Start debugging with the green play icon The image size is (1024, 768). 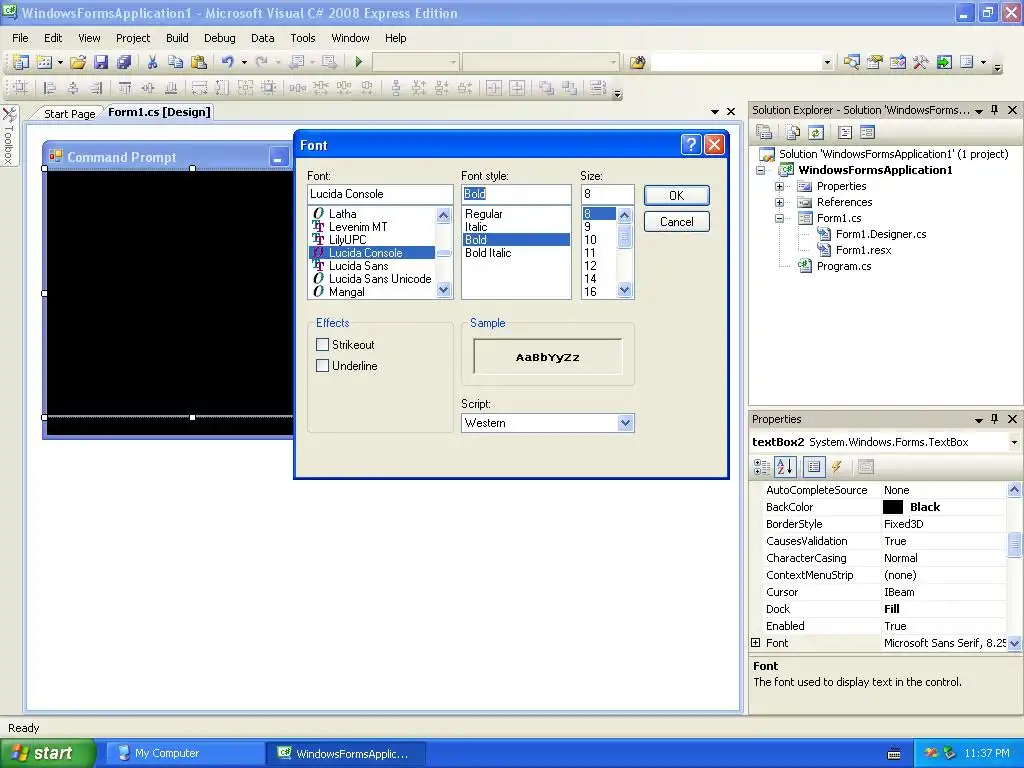coord(359,62)
